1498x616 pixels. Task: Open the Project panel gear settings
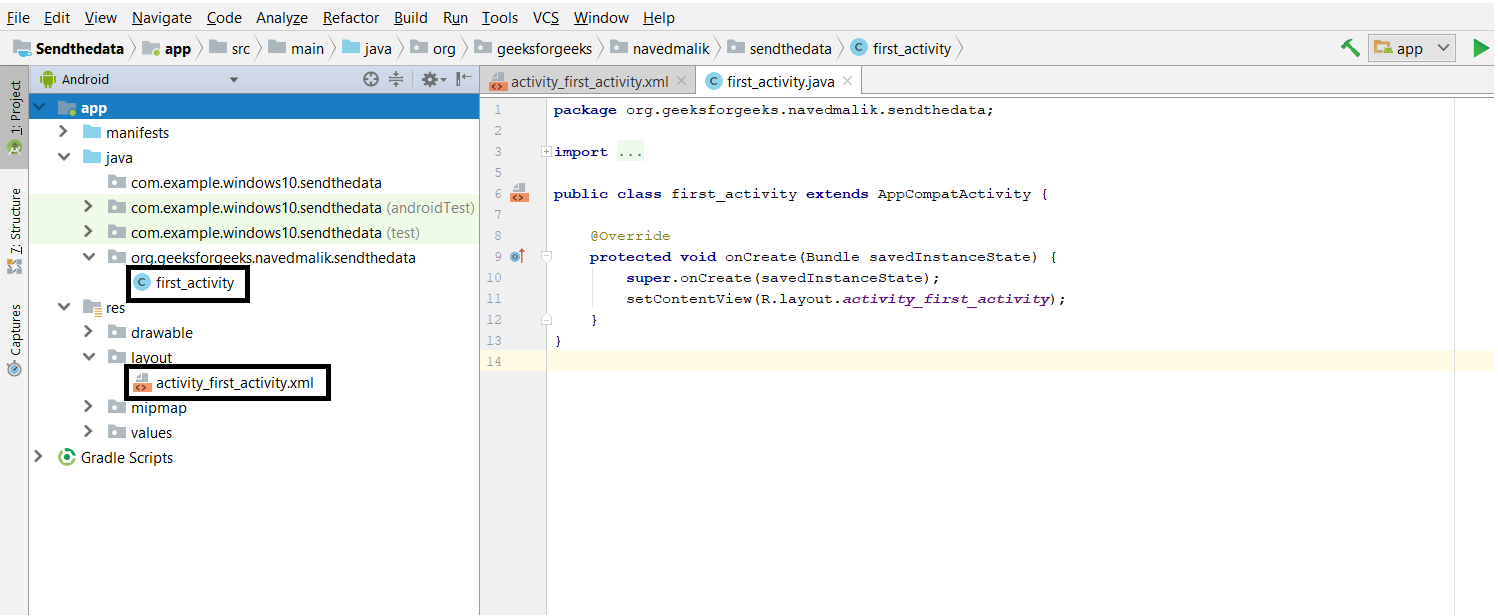(434, 79)
